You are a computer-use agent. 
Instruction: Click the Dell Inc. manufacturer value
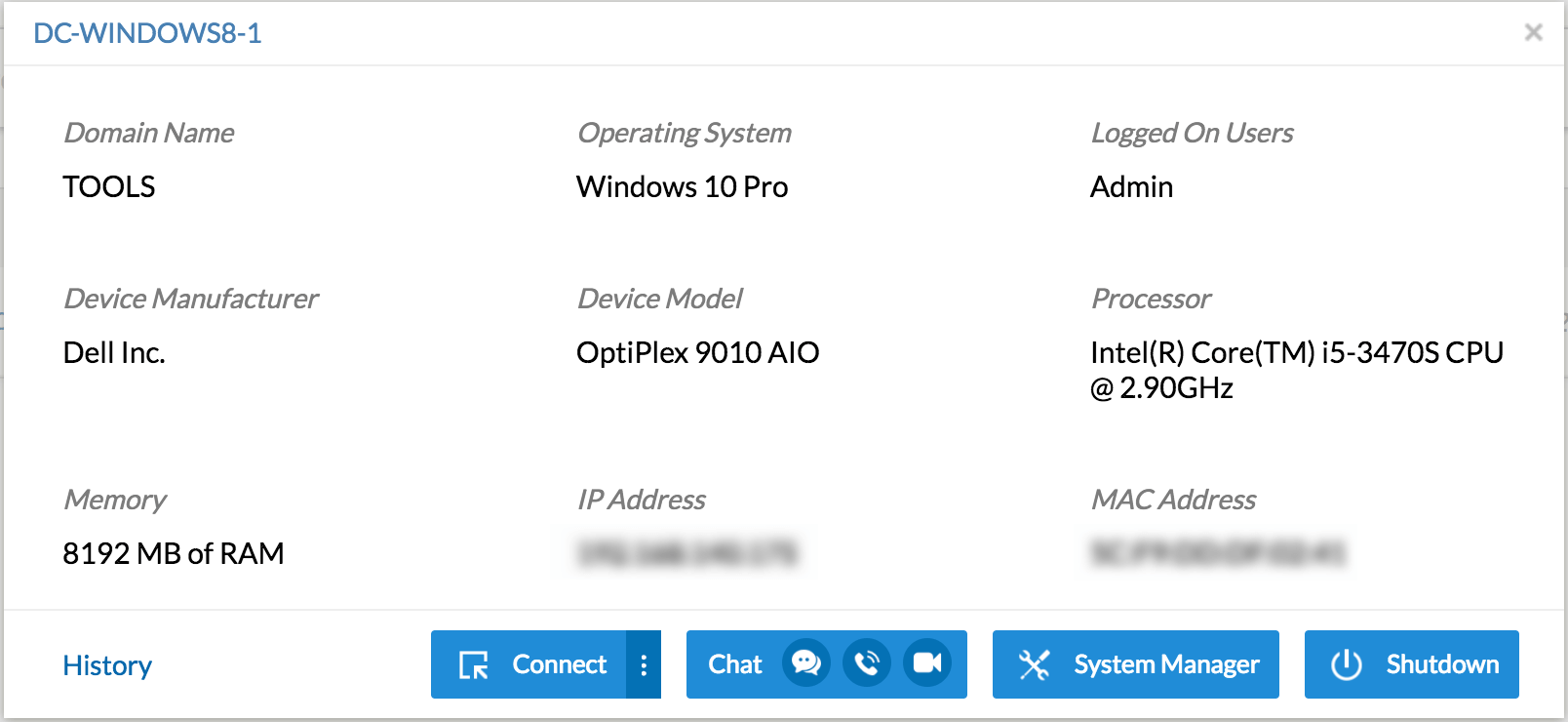point(114,352)
